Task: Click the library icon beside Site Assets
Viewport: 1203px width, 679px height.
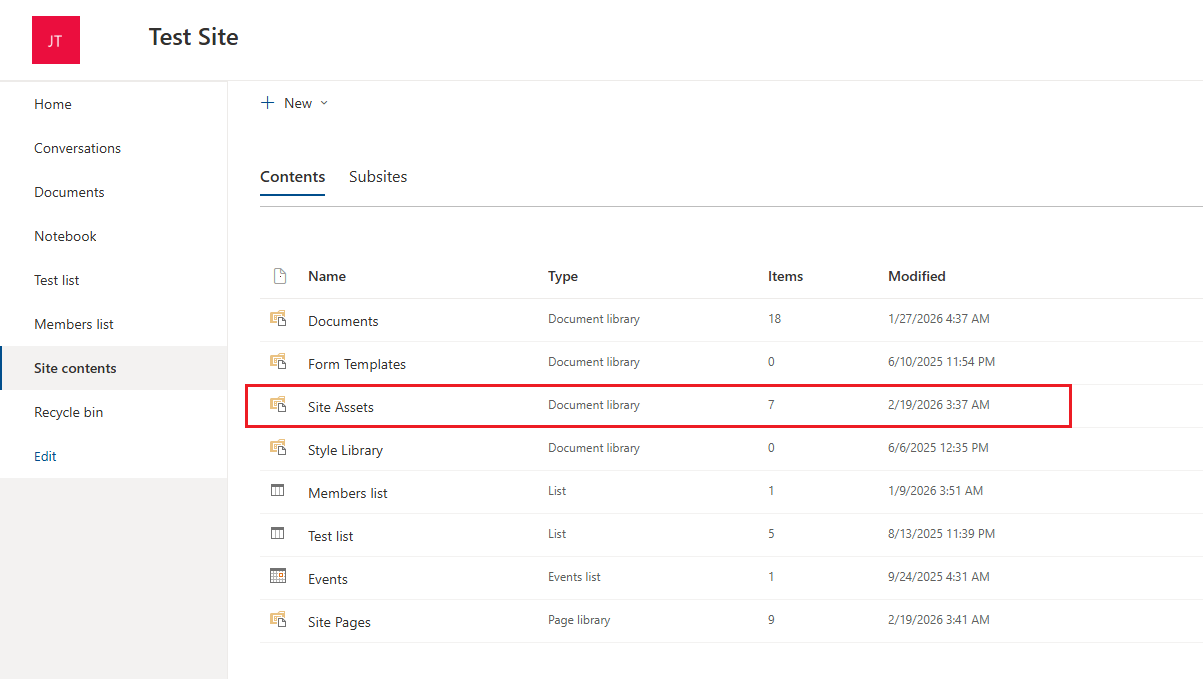Action: coord(278,405)
